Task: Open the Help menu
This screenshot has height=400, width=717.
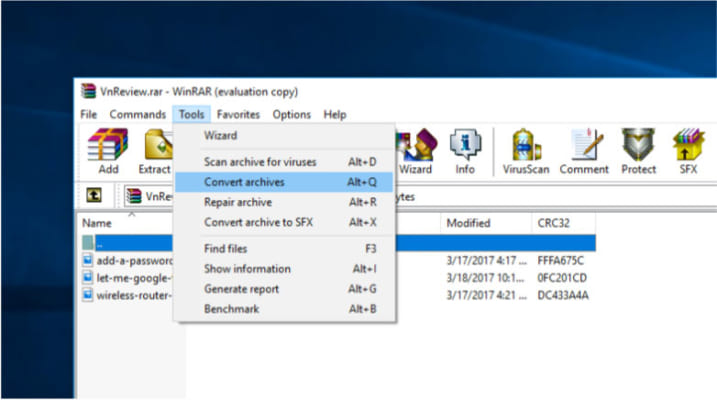Action: coord(335,114)
